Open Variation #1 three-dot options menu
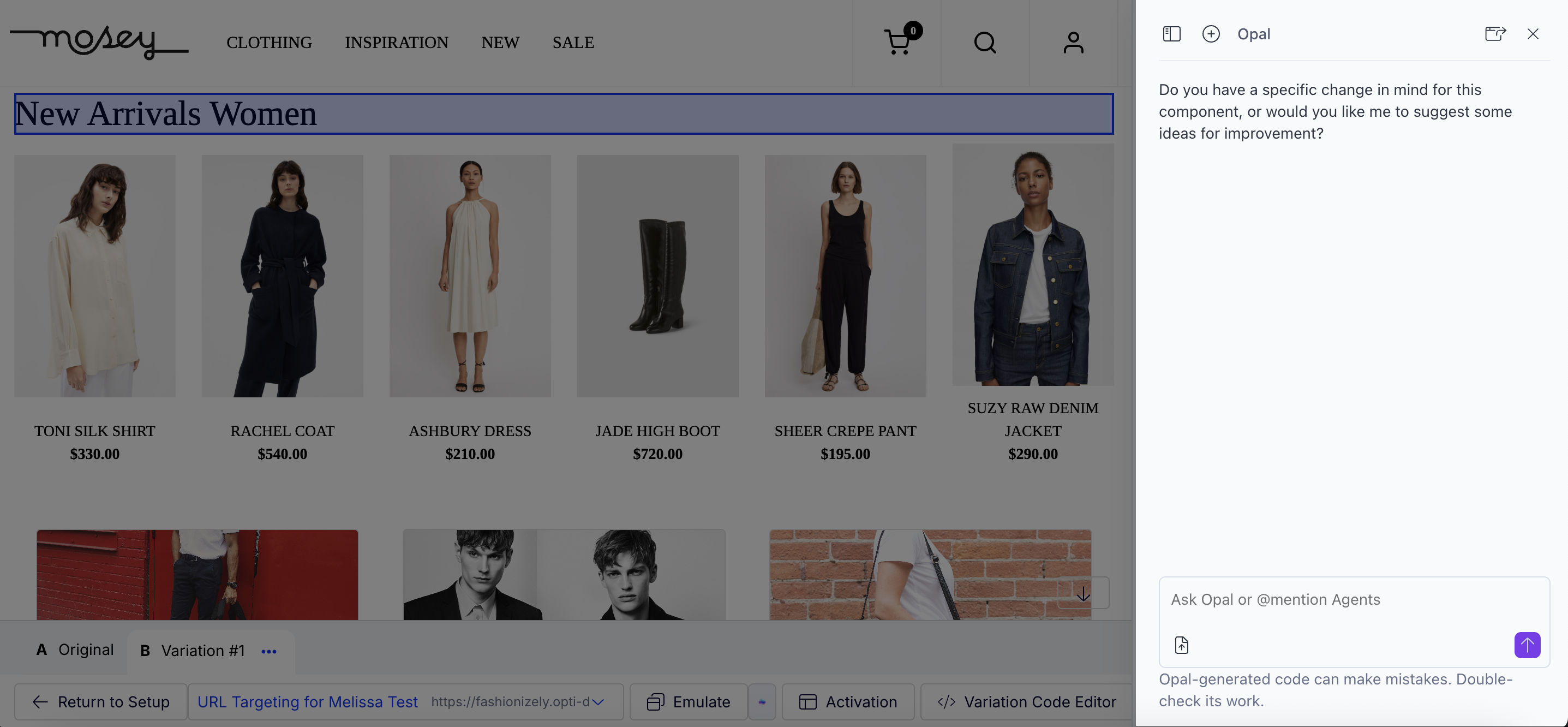This screenshot has height=727, width=1568. 268,652
